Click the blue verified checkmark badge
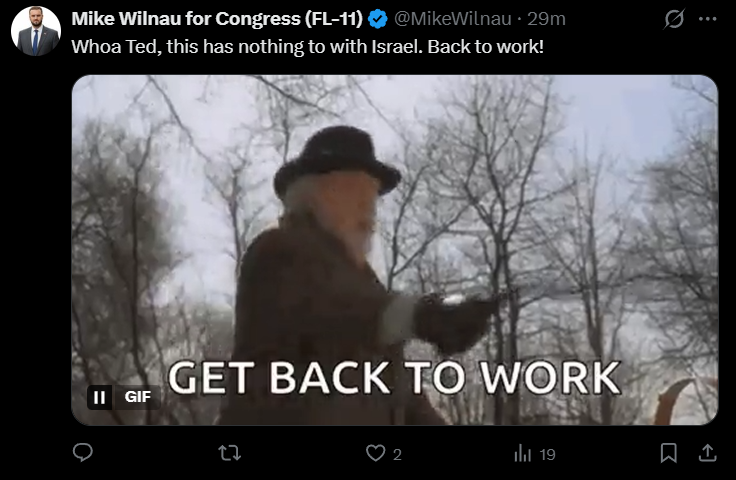 pyautogui.click(x=377, y=19)
